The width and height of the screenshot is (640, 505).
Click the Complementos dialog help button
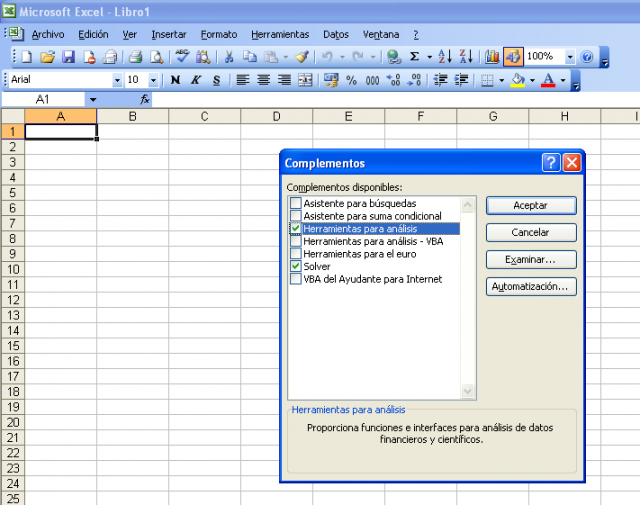pyautogui.click(x=551, y=162)
